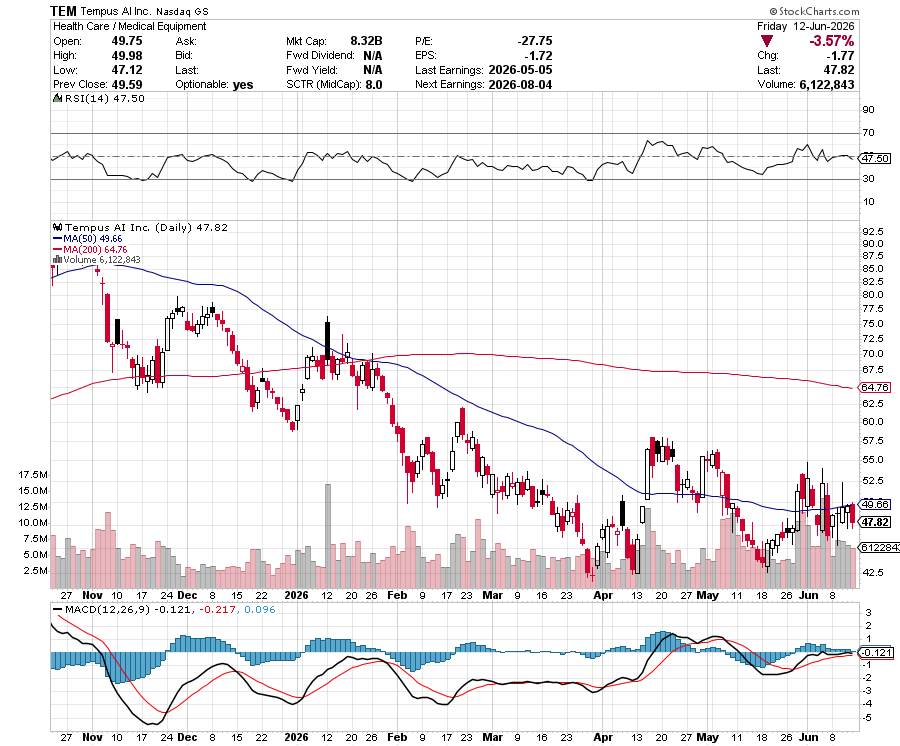This screenshot has width=900, height=746.
Task: Click the High value 49.98
Action: (x=127, y=56)
